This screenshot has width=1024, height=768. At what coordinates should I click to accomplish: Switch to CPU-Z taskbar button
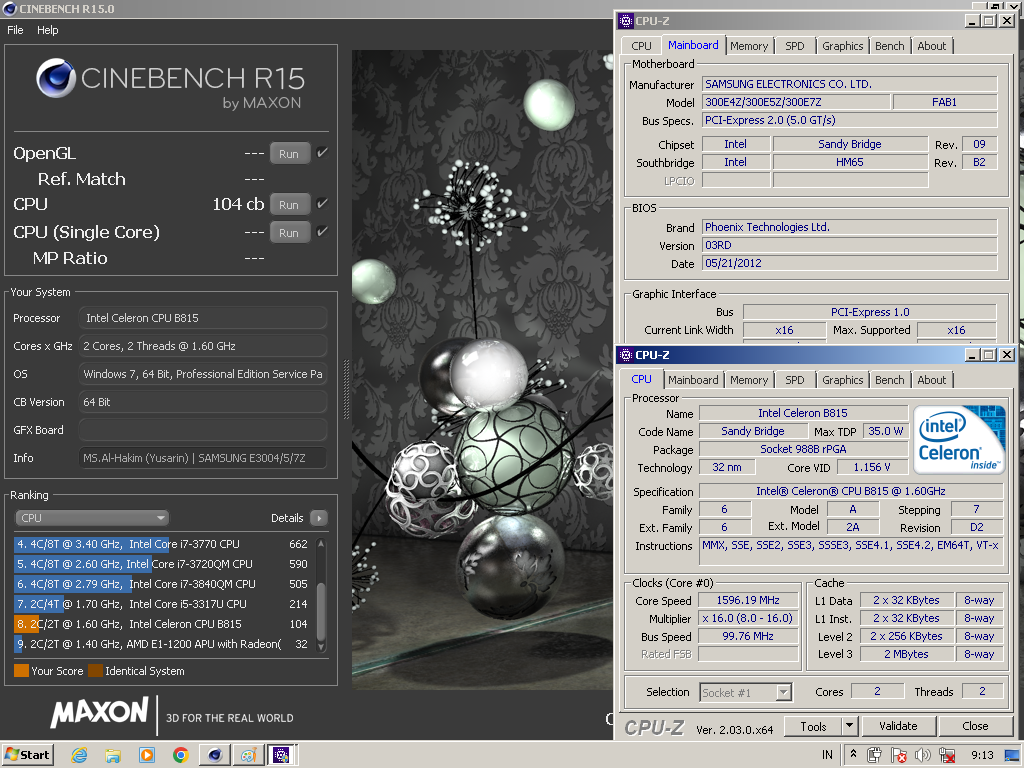point(281,755)
